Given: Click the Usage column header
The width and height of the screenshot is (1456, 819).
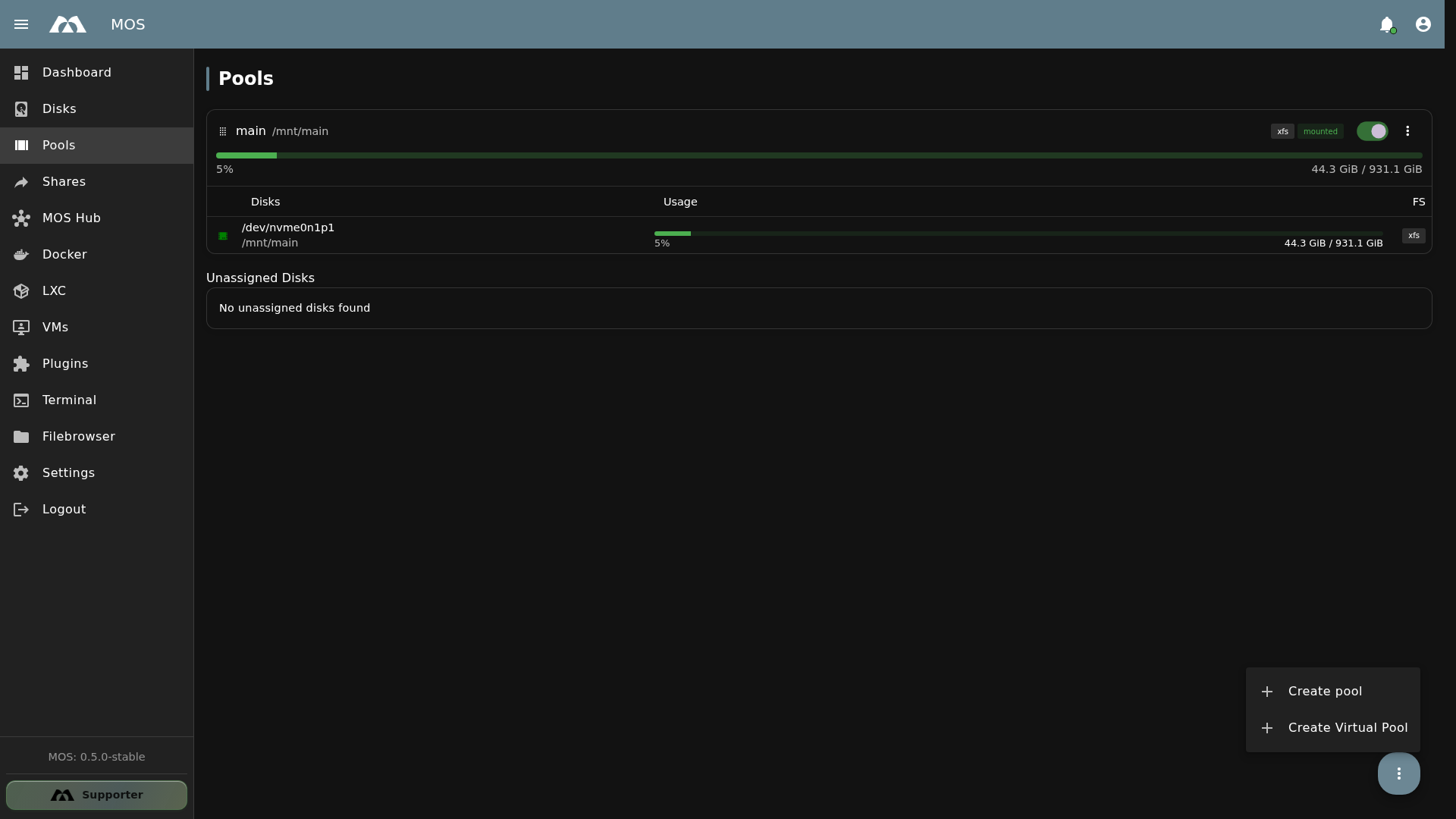Looking at the screenshot, I should click(680, 202).
